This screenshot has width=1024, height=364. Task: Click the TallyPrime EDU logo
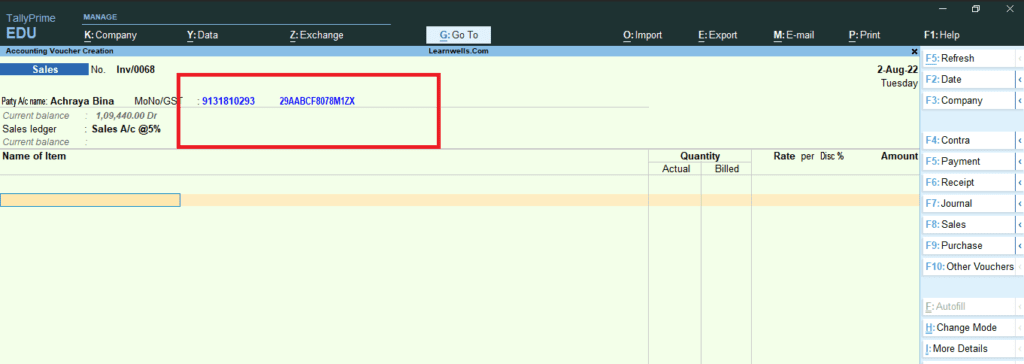coord(31,27)
